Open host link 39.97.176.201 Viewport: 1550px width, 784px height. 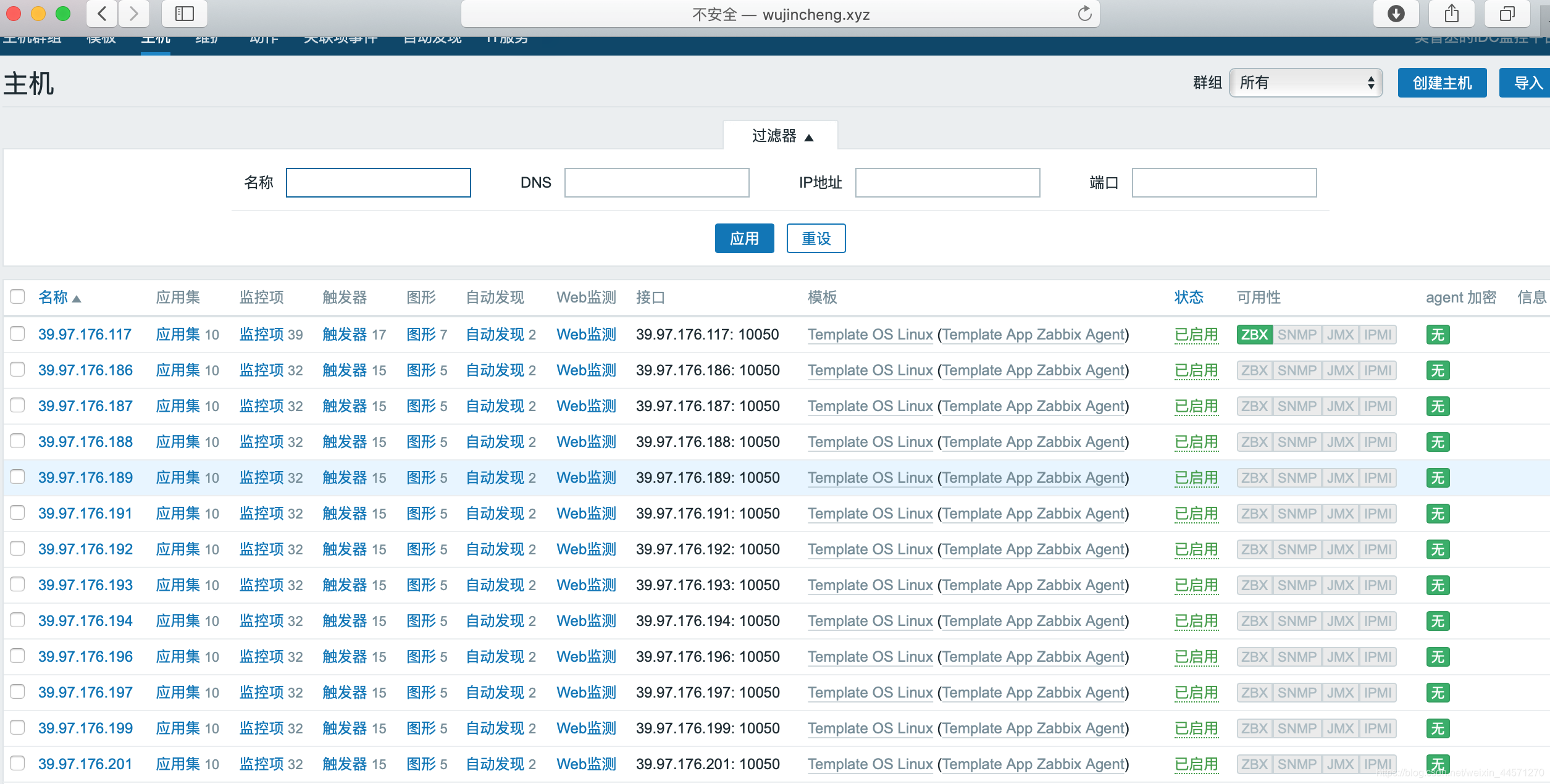coord(85,764)
